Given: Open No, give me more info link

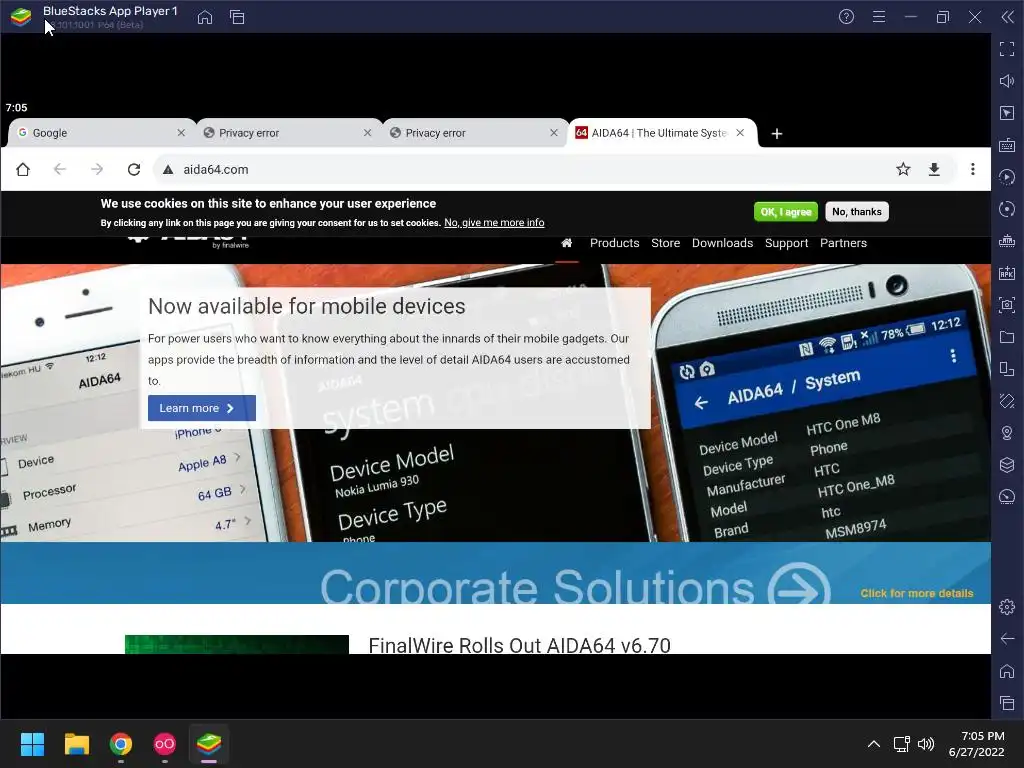Looking at the screenshot, I should 494,223.
